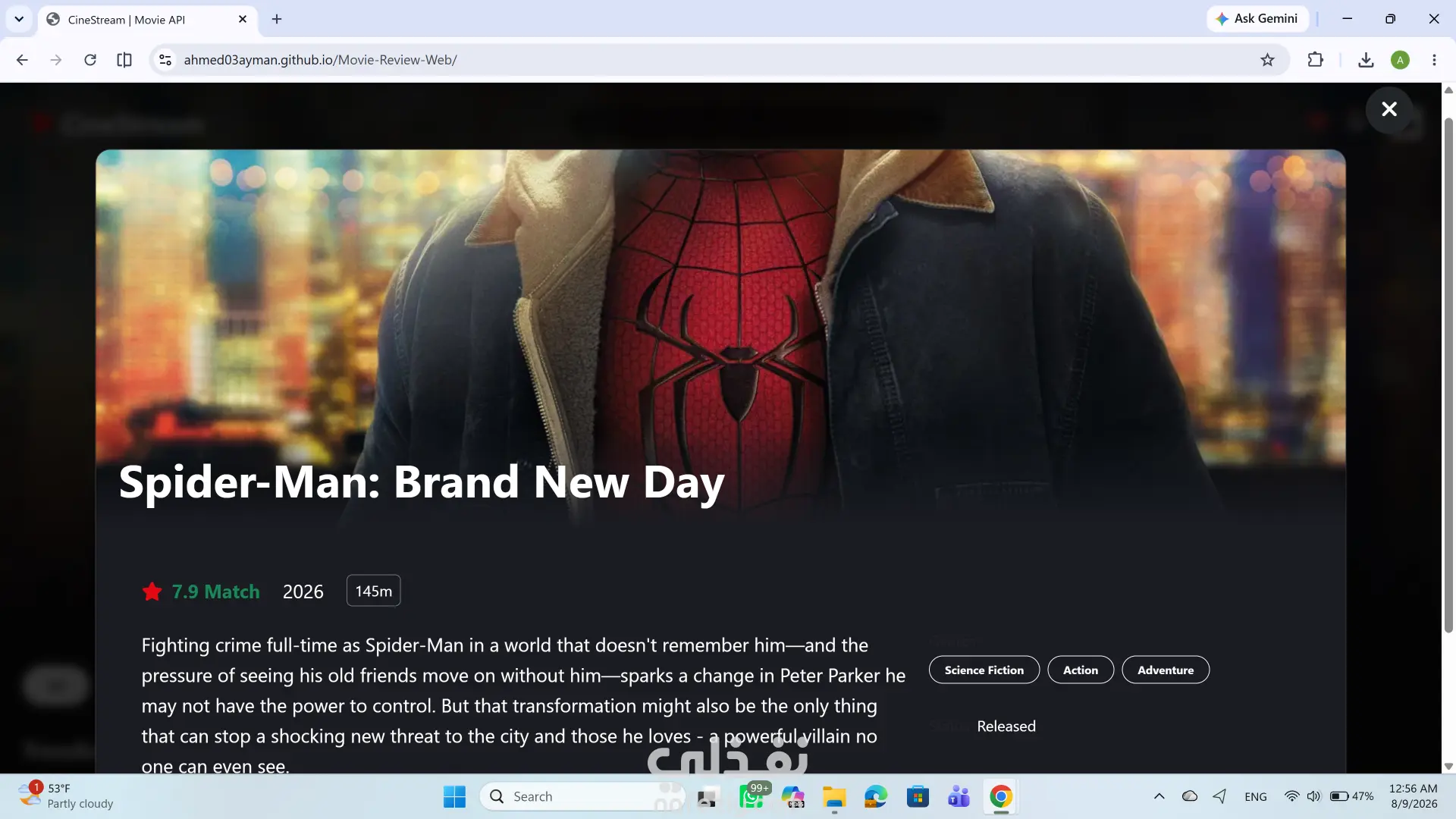Open the Chrome three-dot menu
The width and height of the screenshot is (1456, 819).
[x=1434, y=60]
